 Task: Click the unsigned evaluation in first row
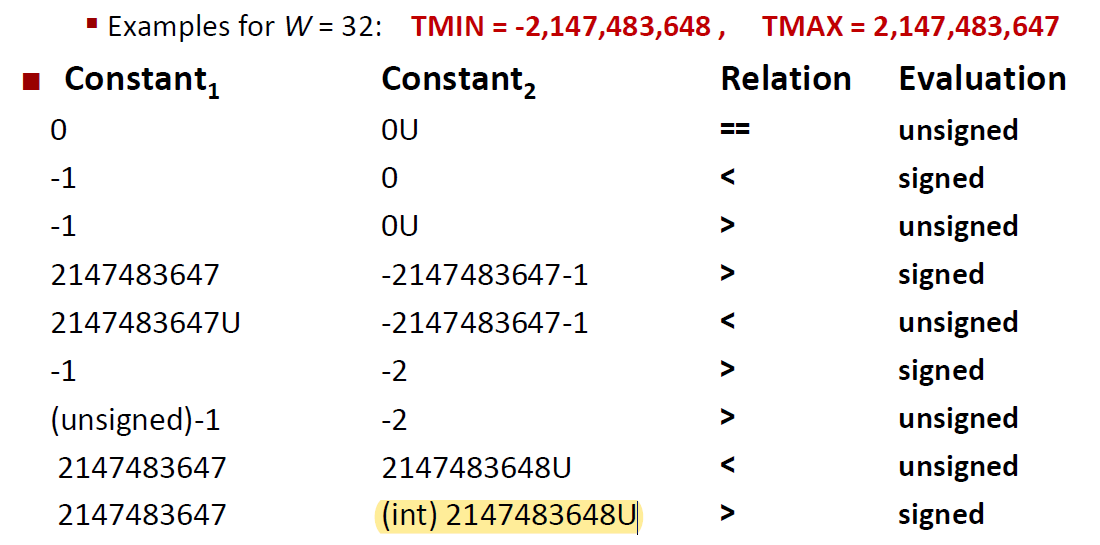958,131
